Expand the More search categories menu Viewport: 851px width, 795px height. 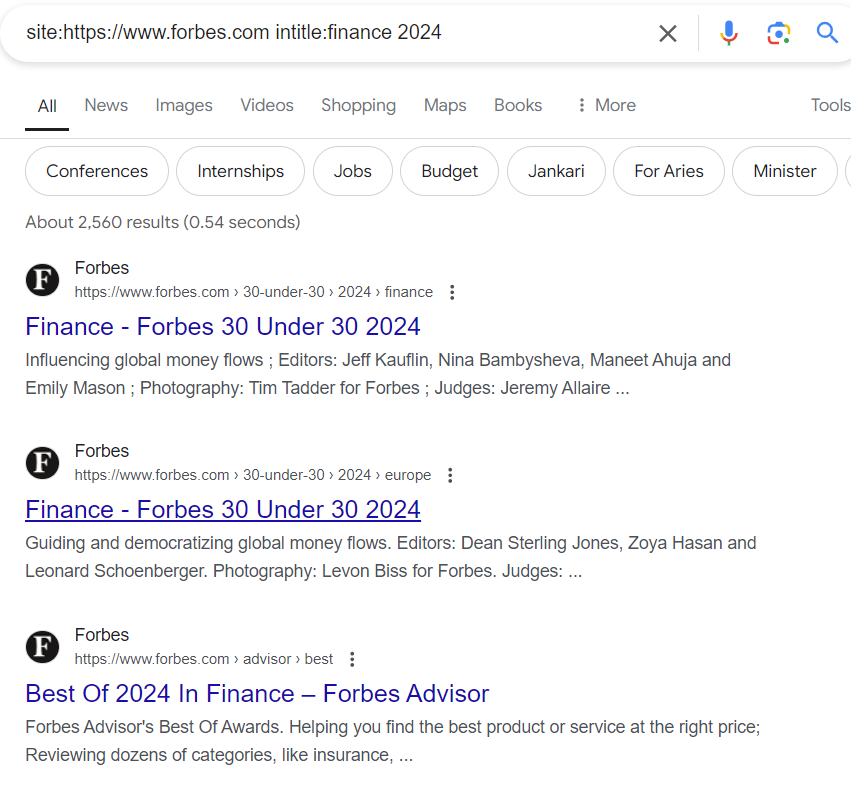pos(606,105)
